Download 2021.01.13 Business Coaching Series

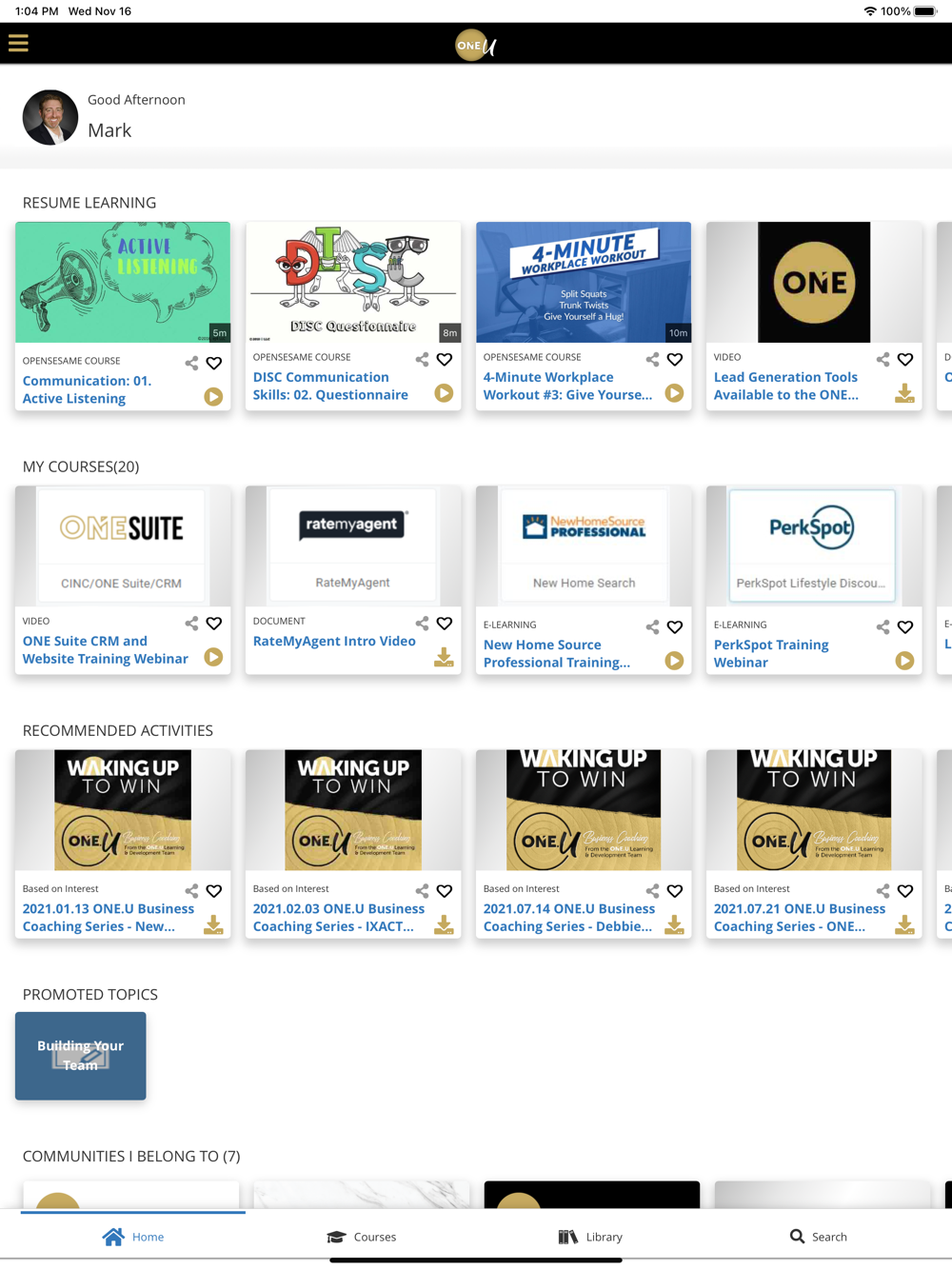213,924
